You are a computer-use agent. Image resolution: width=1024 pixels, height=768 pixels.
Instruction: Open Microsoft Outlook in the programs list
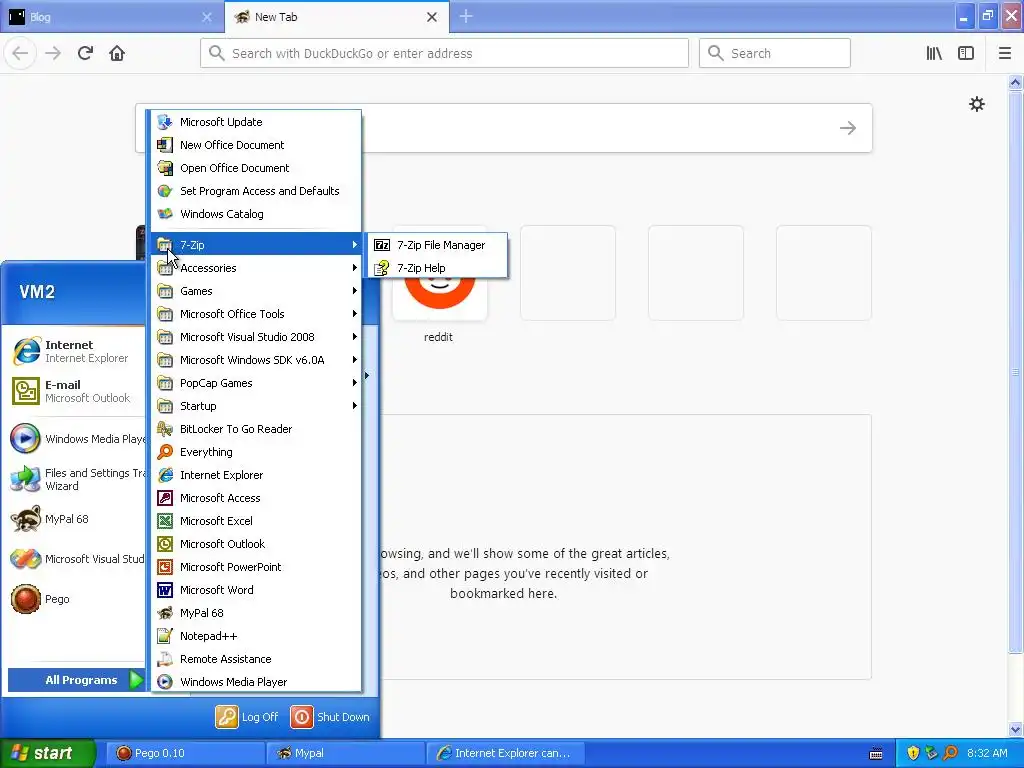(256, 544)
